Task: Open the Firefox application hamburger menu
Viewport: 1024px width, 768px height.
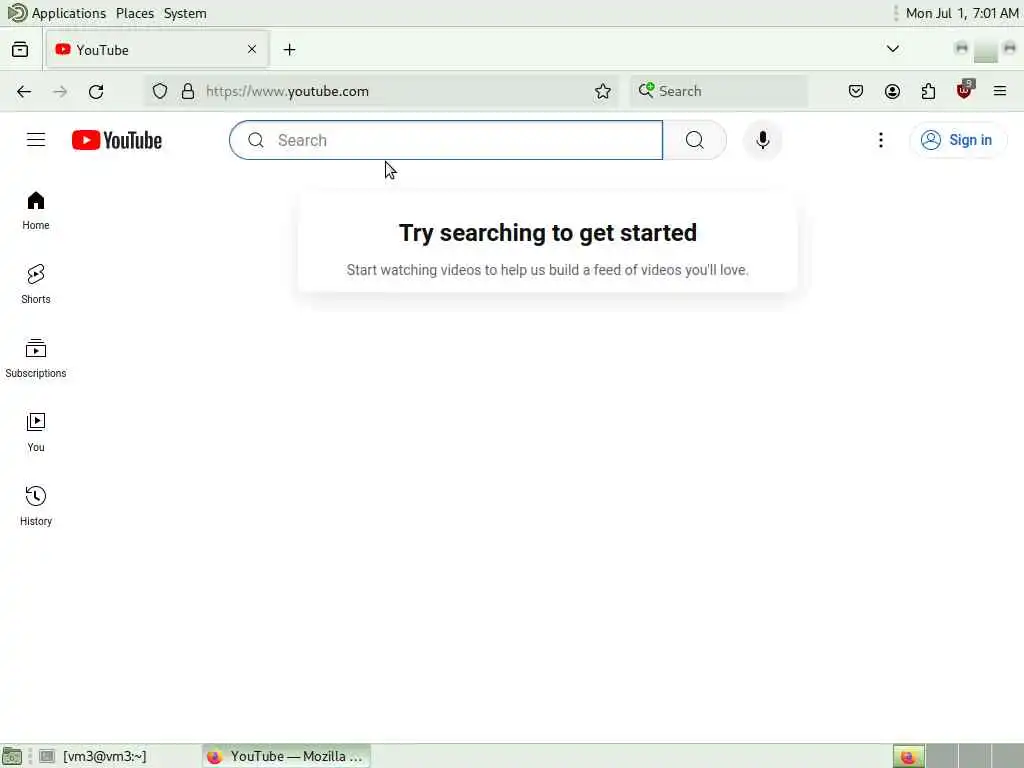Action: tap(1000, 91)
